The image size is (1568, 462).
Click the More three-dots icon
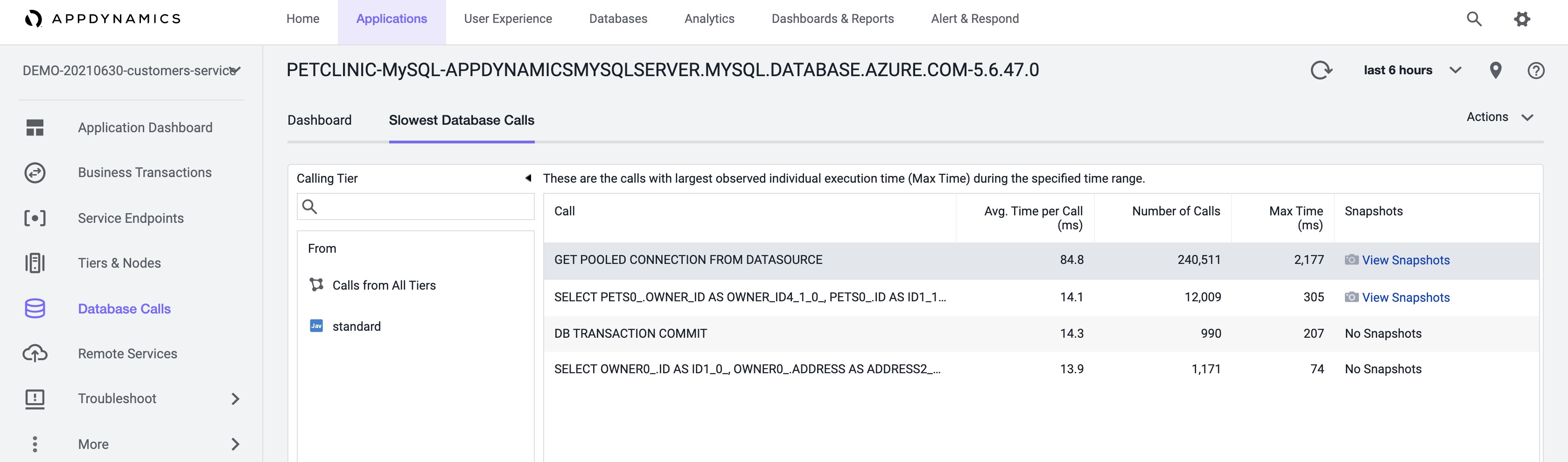(35, 444)
